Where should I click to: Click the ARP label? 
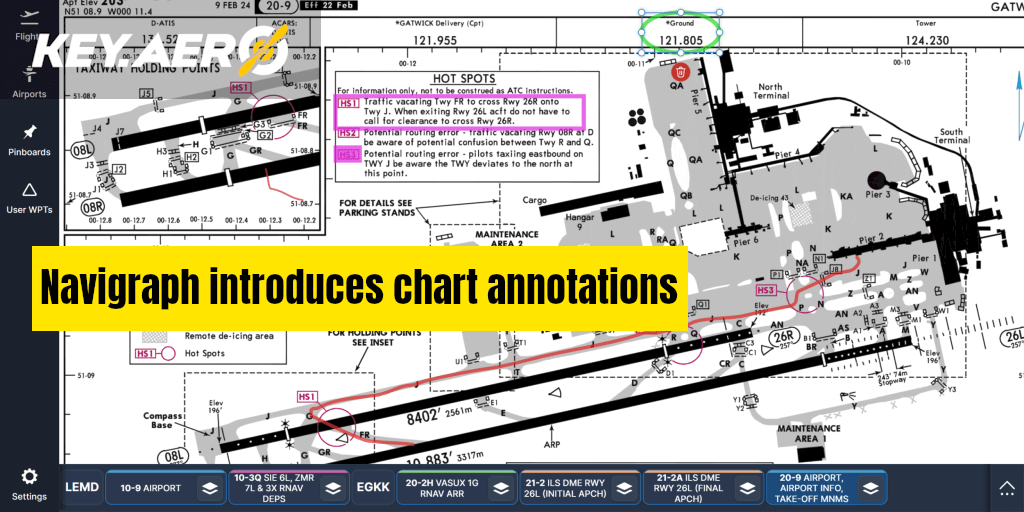552,445
